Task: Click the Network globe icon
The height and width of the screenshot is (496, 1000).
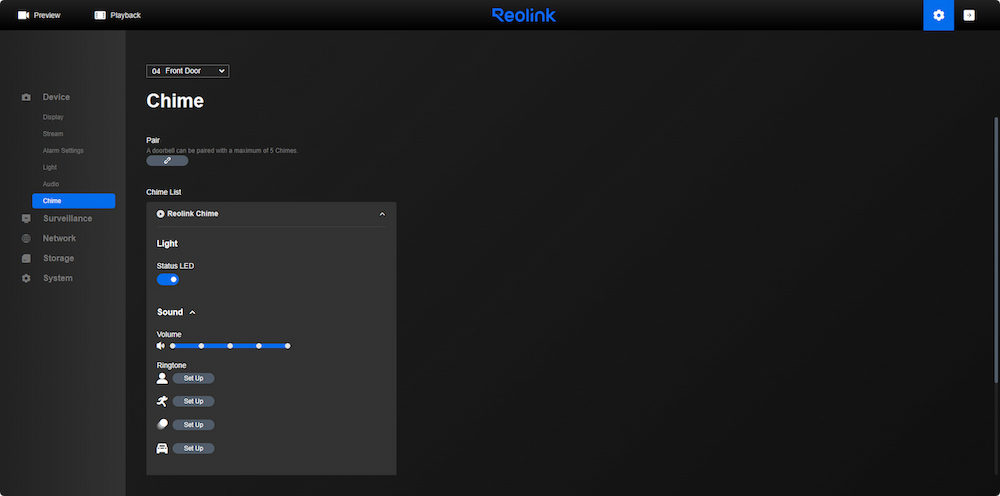Action: coord(26,238)
